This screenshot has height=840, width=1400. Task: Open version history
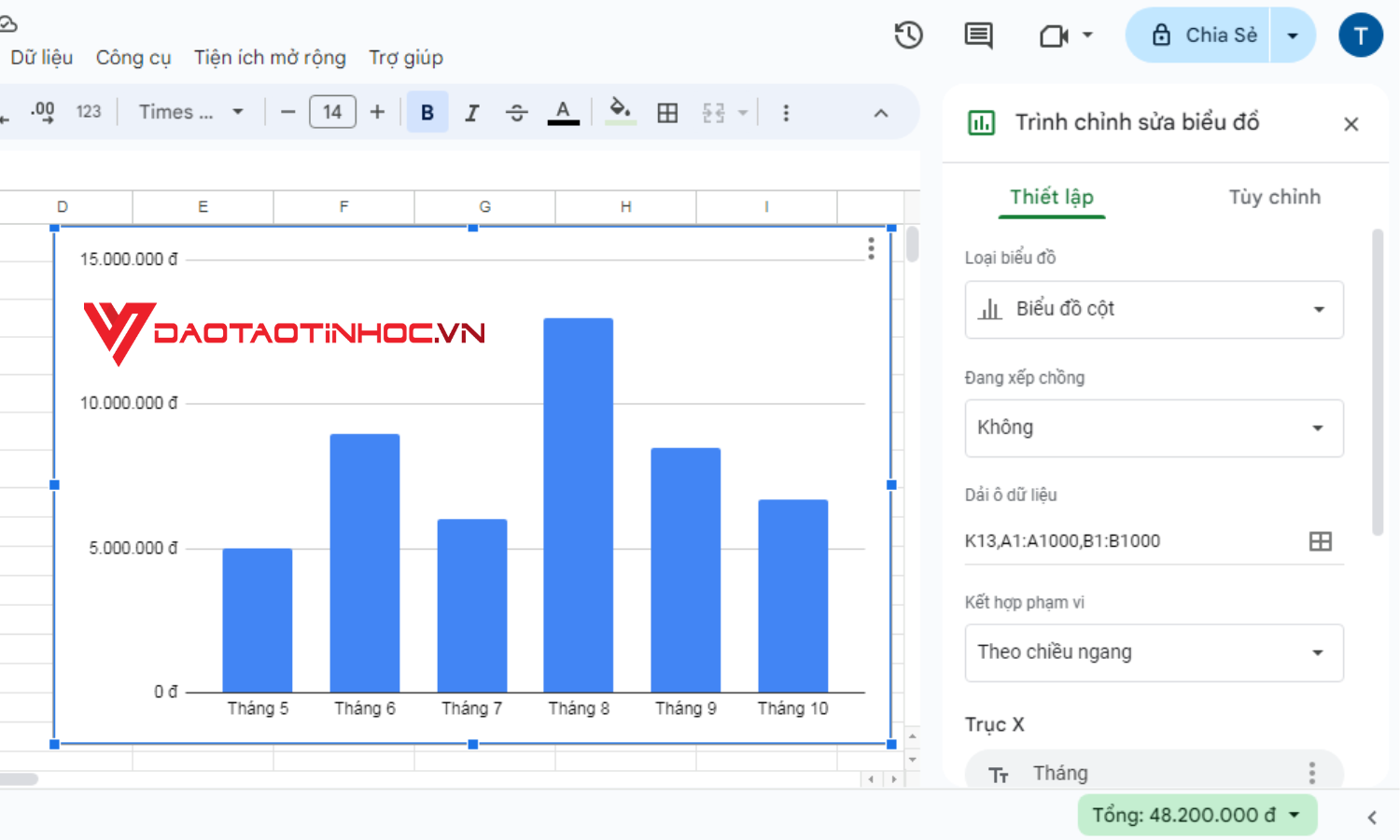pos(908,35)
